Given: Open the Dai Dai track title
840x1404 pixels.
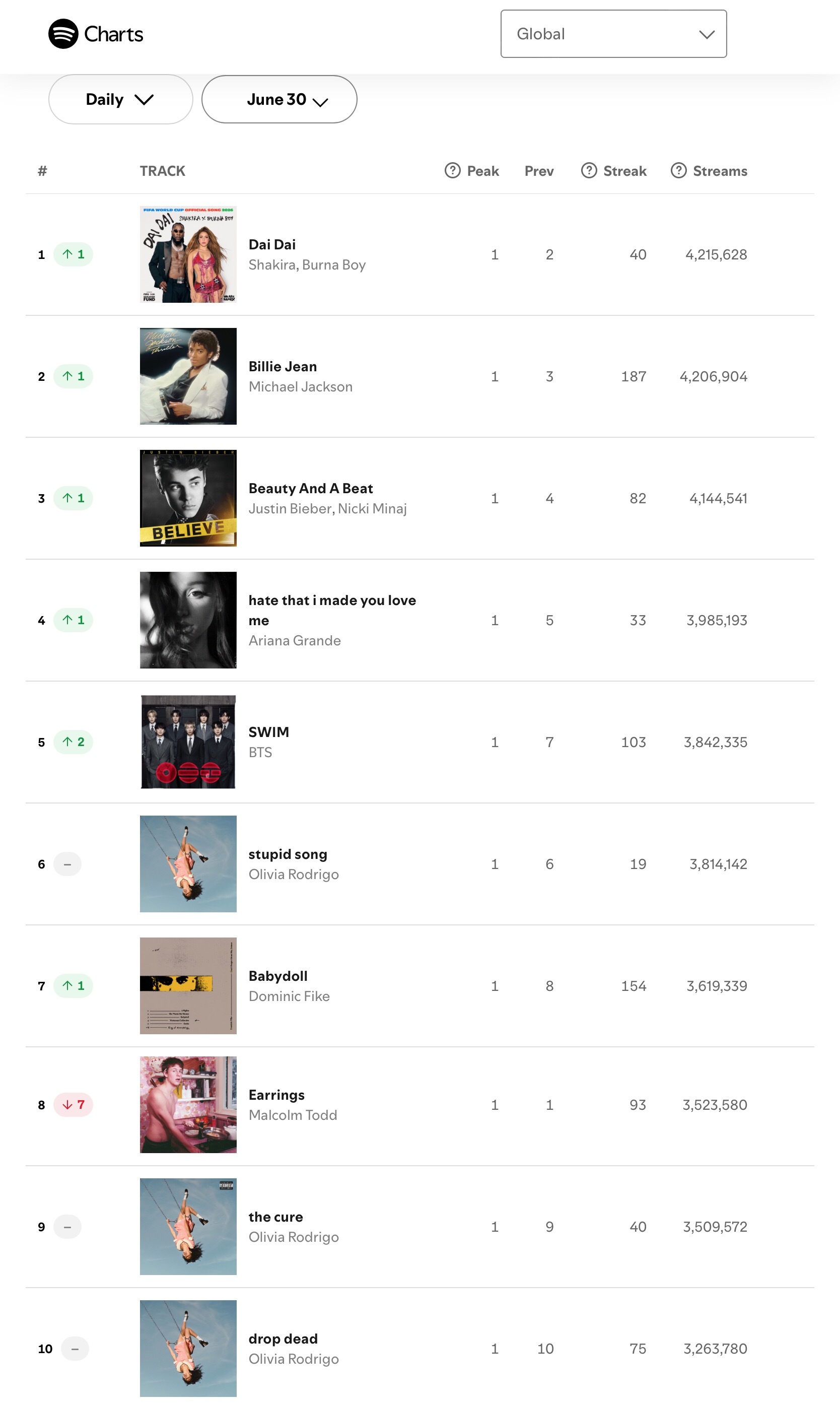Looking at the screenshot, I should pyautogui.click(x=272, y=244).
